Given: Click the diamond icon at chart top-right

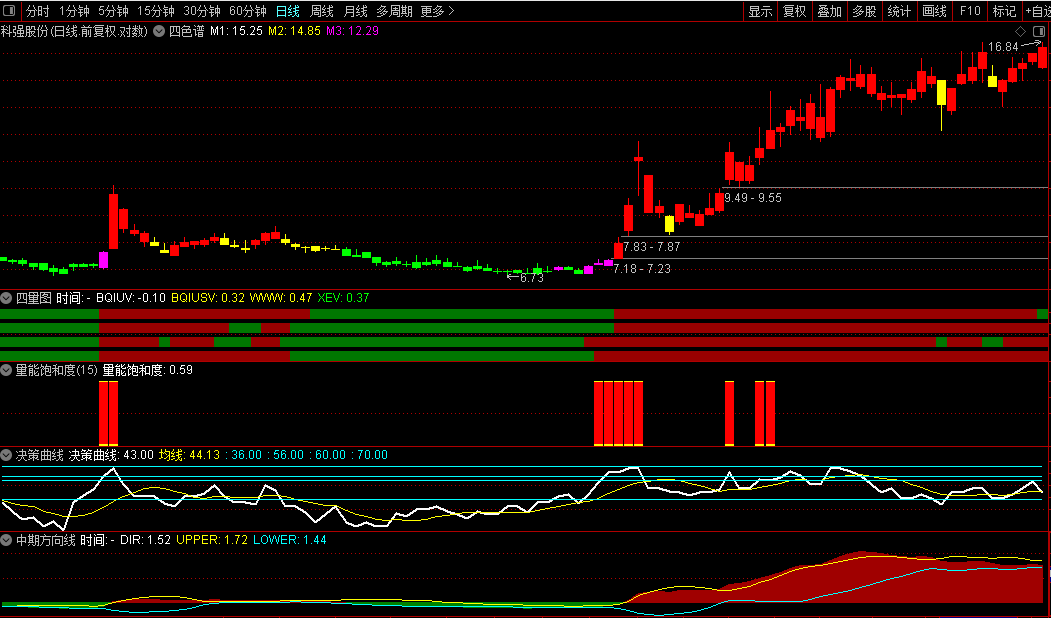Looking at the screenshot, I should click(1020, 31).
